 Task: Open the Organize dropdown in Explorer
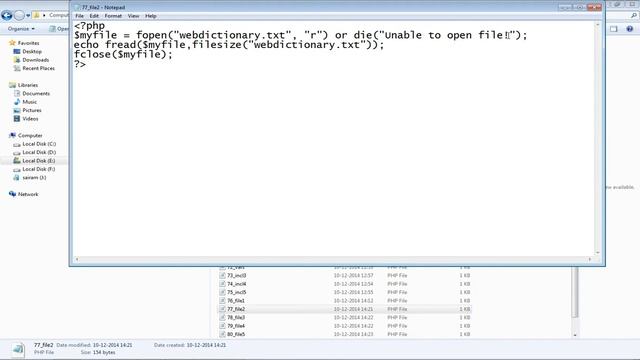21,29
